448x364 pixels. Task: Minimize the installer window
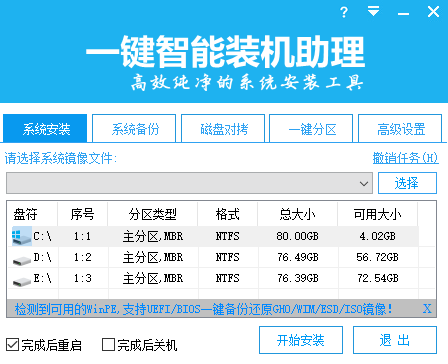[403, 14]
